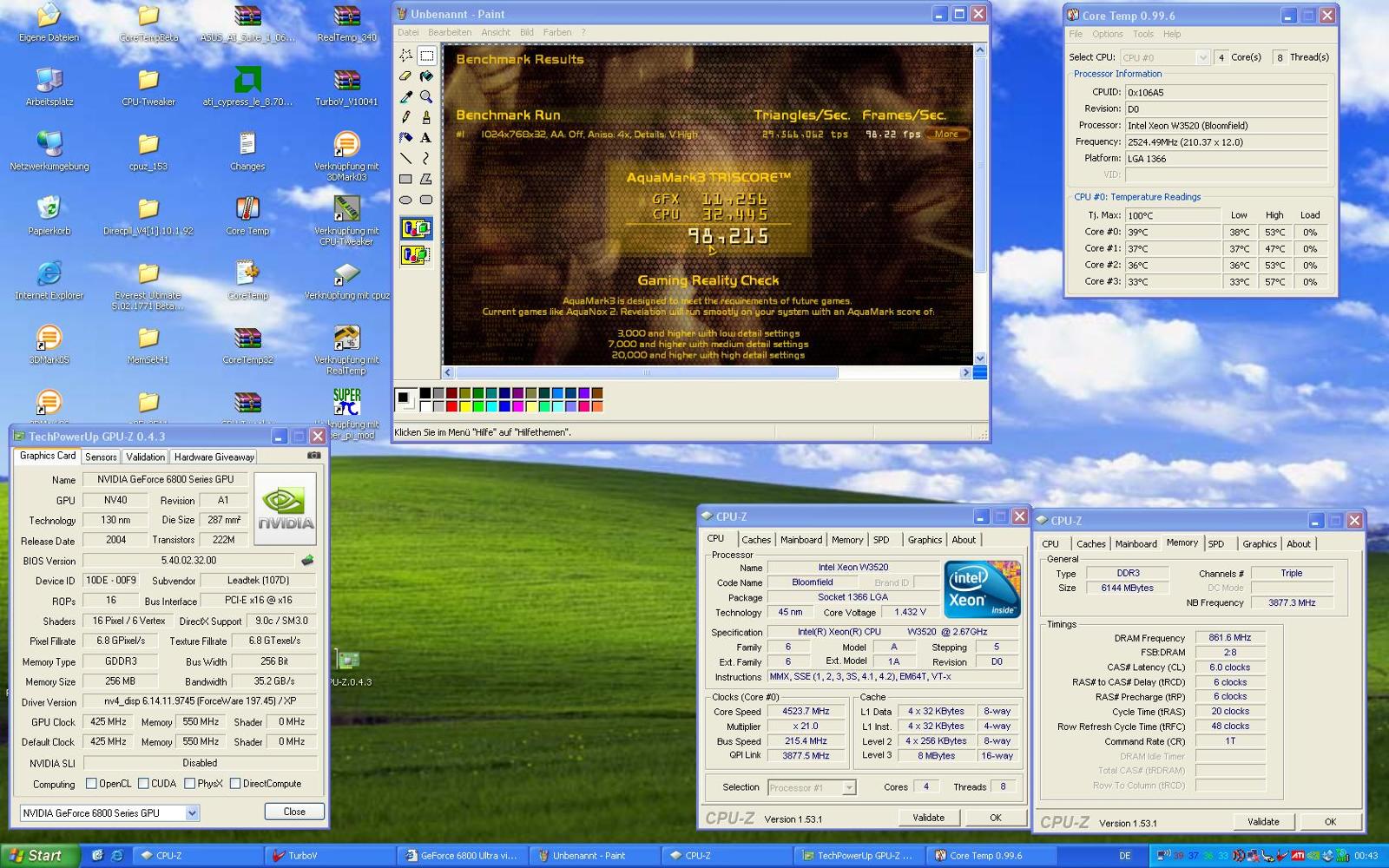Select the Rounded Rectangle tool
The width and height of the screenshot is (1389, 868).
(x=426, y=200)
